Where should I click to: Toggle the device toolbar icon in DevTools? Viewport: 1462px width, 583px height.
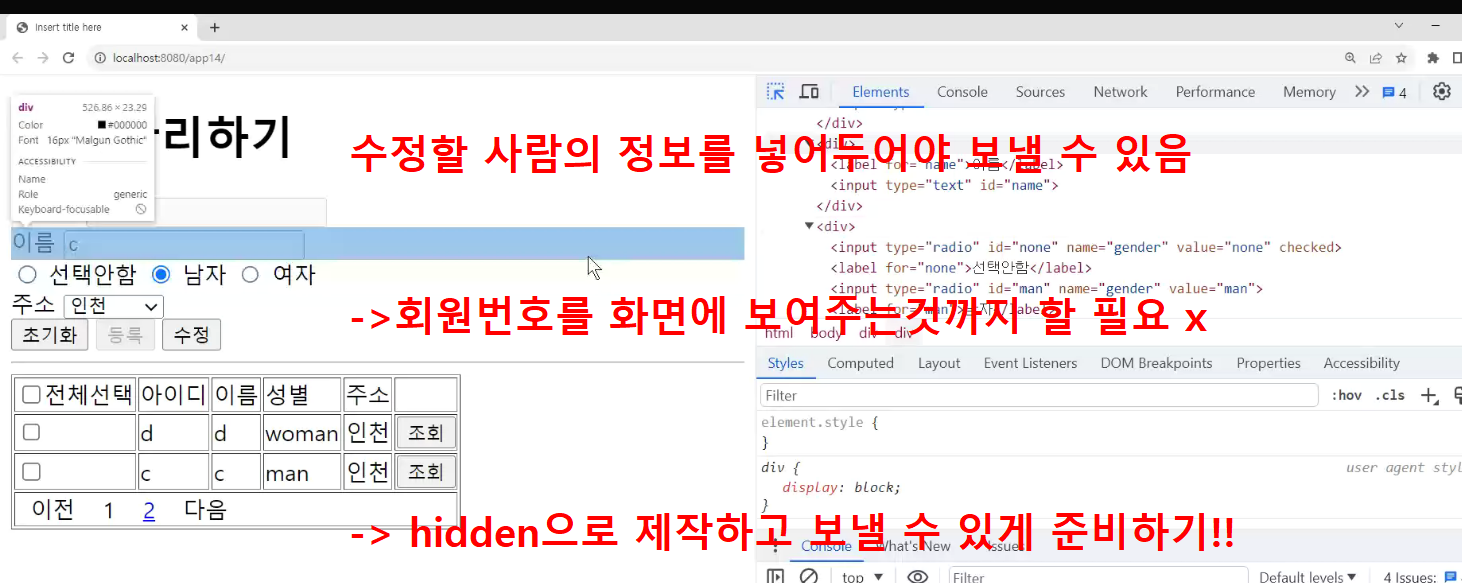809,92
